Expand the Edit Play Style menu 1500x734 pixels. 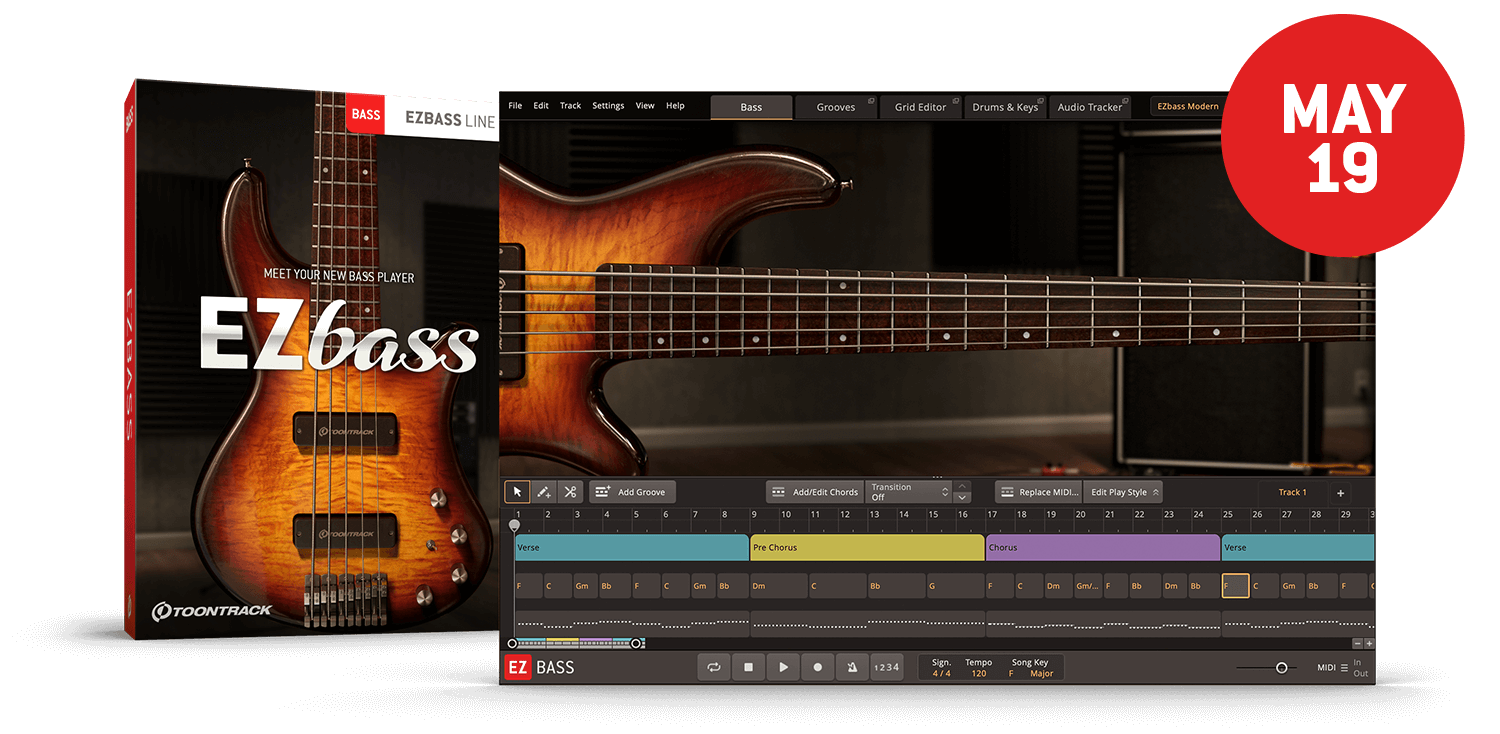click(x=1124, y=492)
